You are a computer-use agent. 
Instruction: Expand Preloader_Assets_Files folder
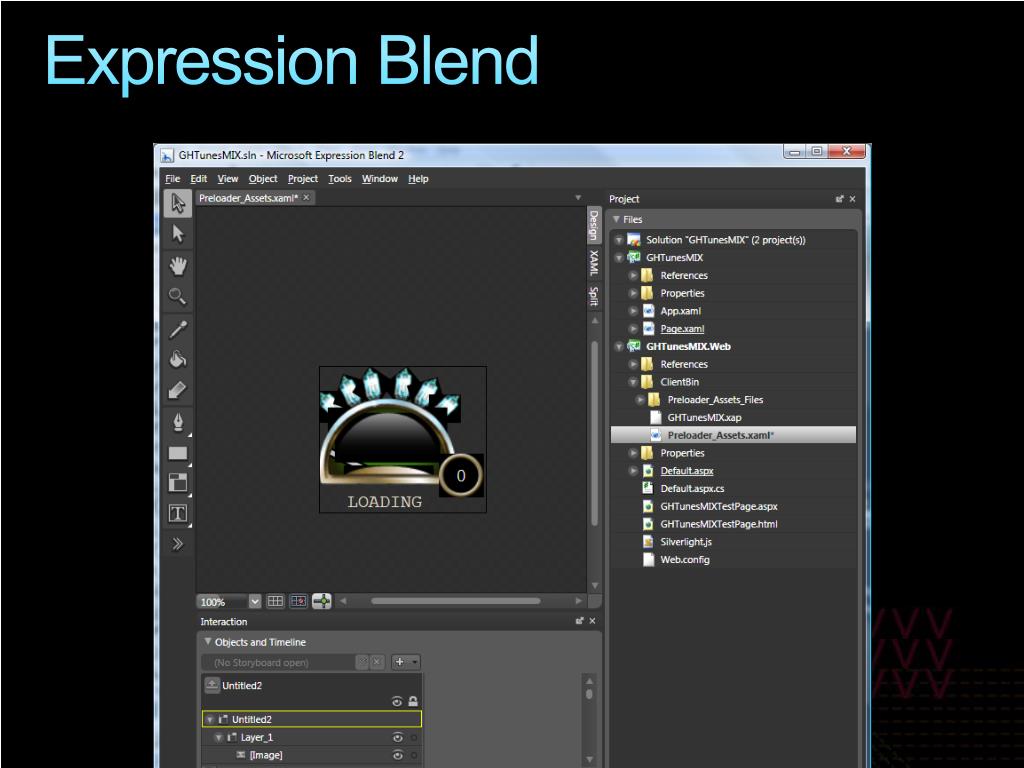(x=640, y=400)
